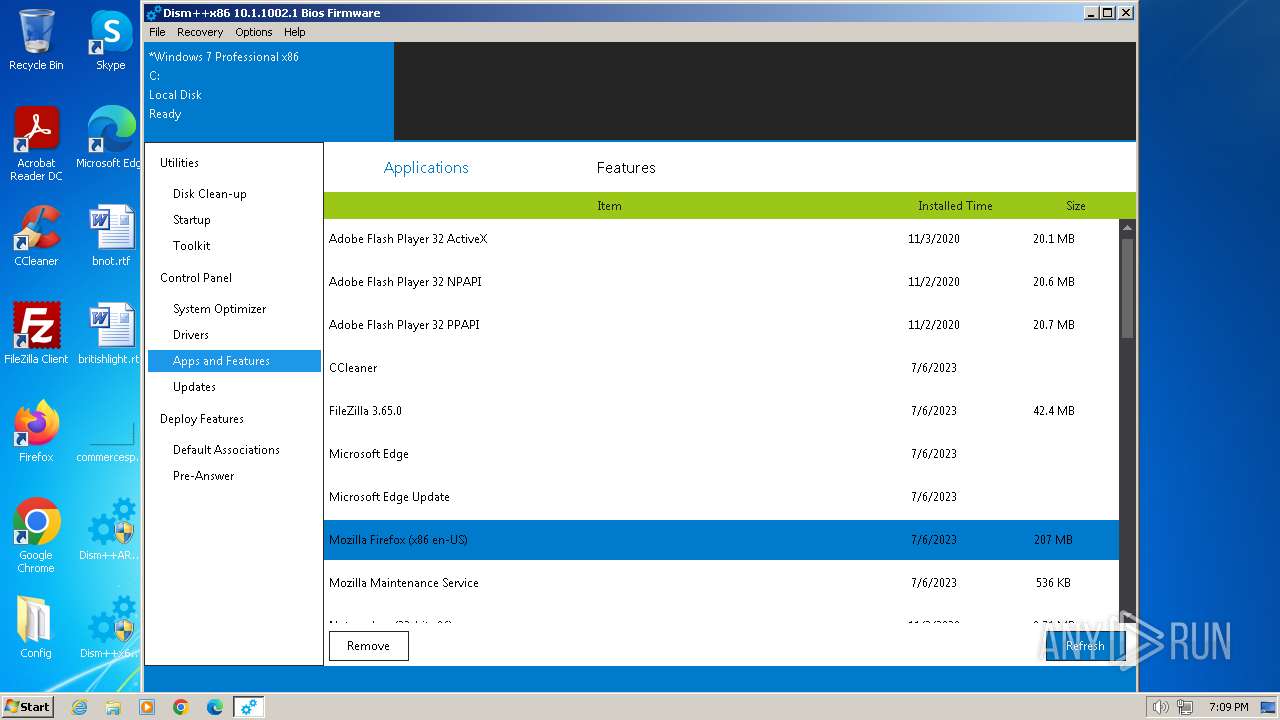This screenshot has height=720, width=1280.
Task: Open Drivers in the sidebar
Action: point(191,335)
